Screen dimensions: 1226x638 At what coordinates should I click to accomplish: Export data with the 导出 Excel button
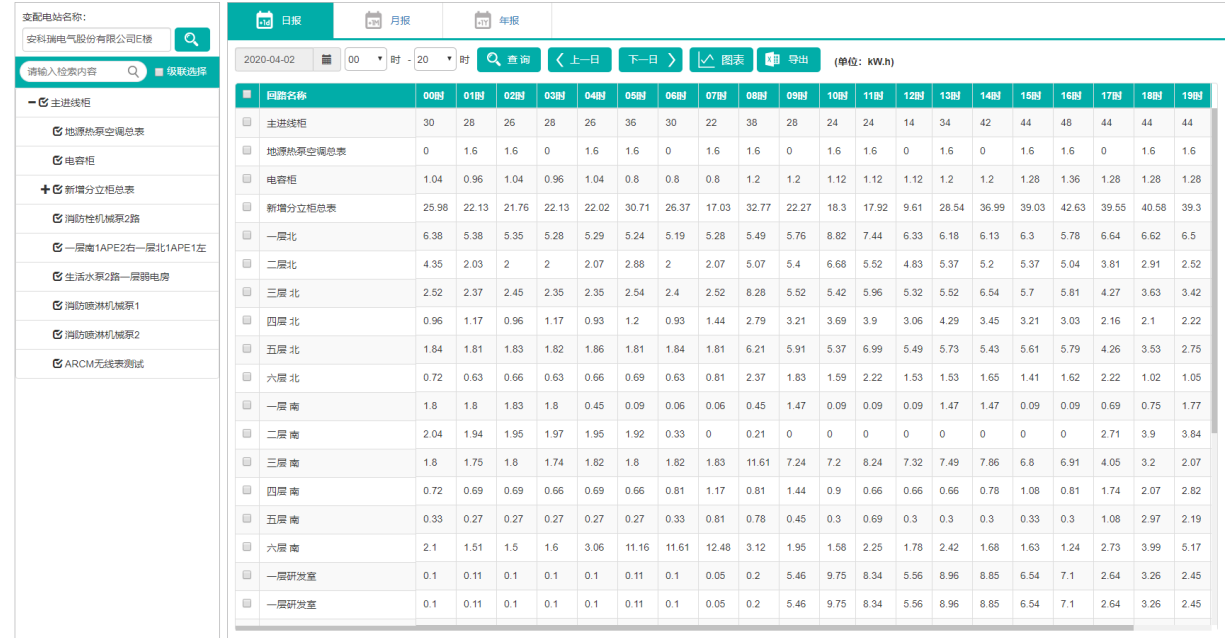pos(788,60)
